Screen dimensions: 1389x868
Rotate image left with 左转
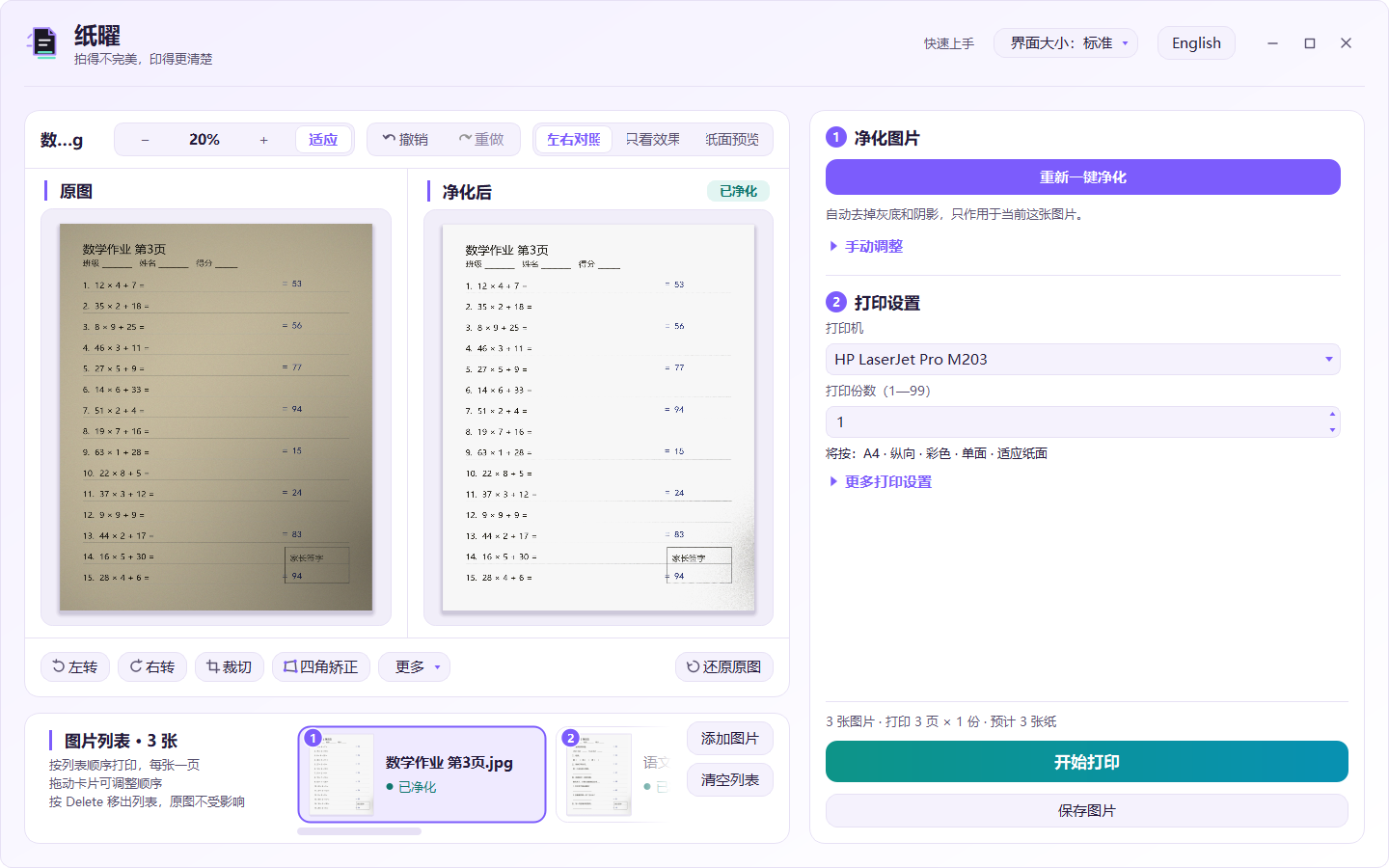point(75,667)
